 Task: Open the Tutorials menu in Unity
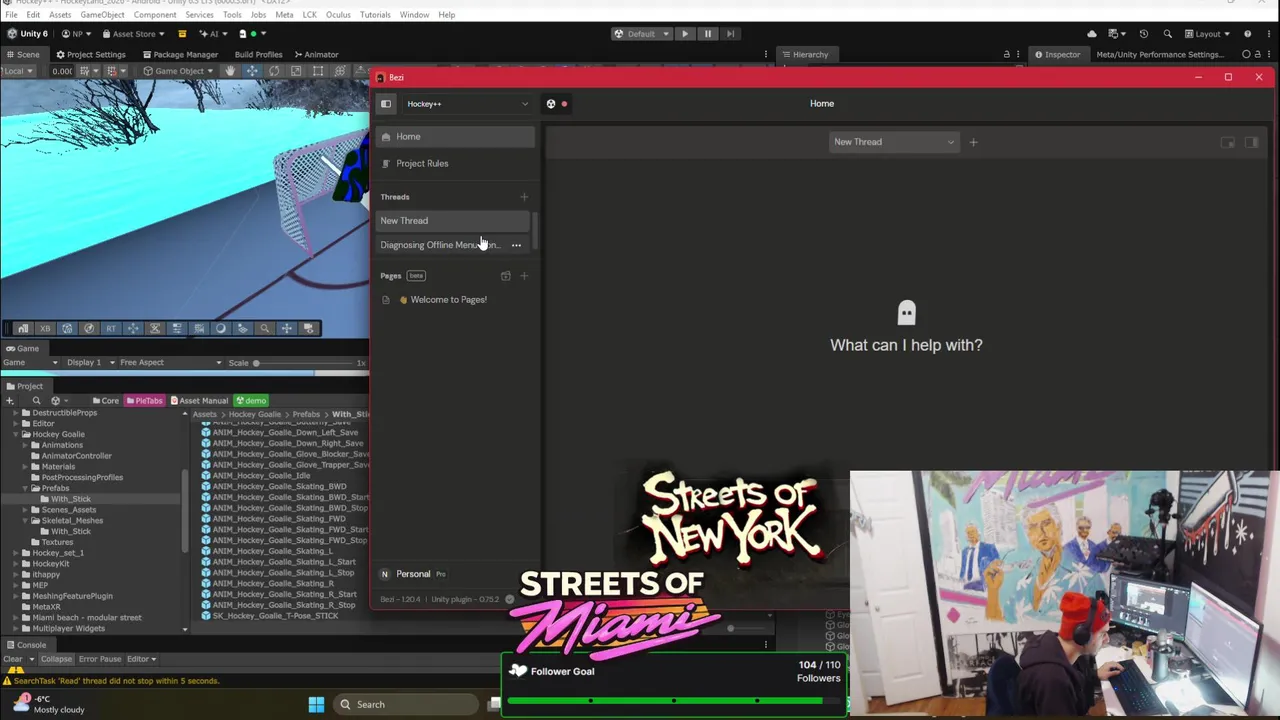[375, 15]
